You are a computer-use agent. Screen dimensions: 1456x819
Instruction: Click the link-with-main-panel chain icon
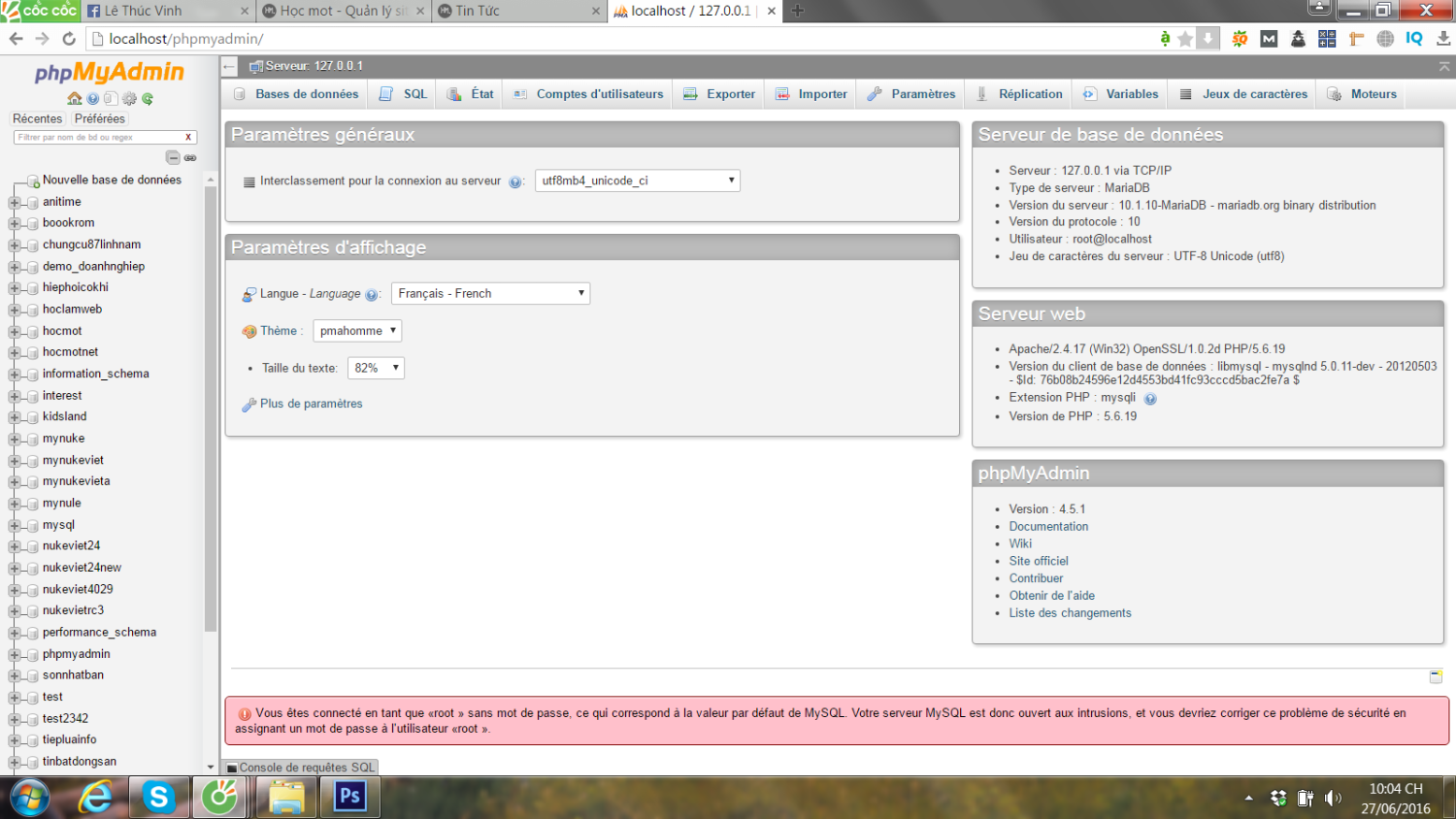point(190,157)
